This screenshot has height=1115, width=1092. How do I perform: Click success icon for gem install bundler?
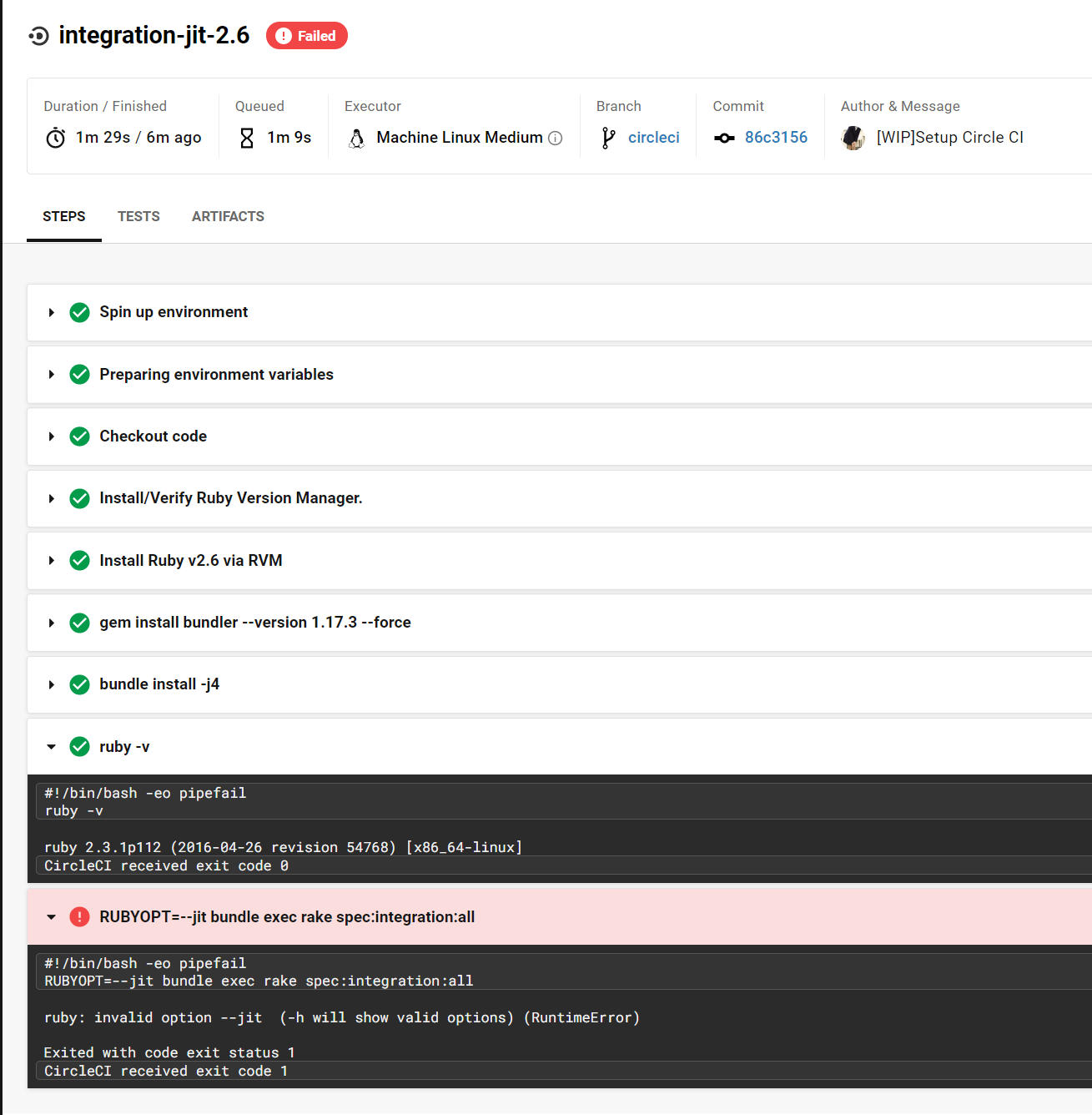[x=80, y=623]
